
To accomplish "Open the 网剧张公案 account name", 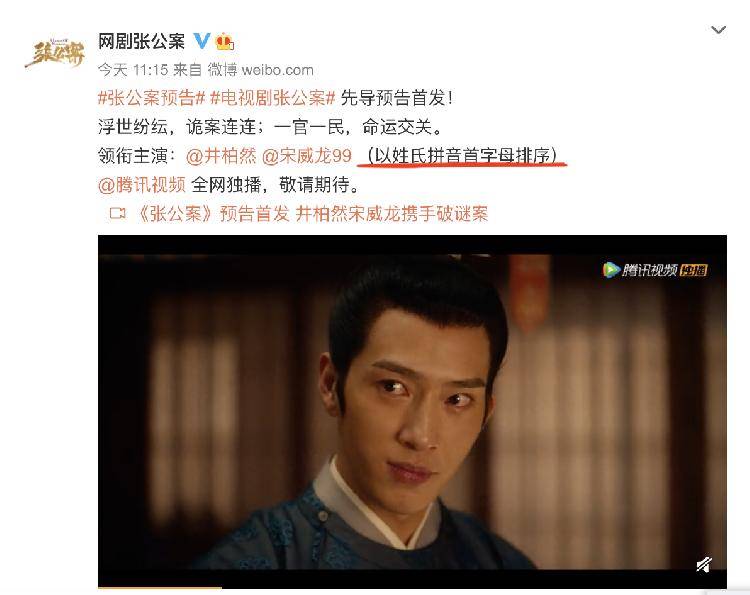I will pos(141,42).
